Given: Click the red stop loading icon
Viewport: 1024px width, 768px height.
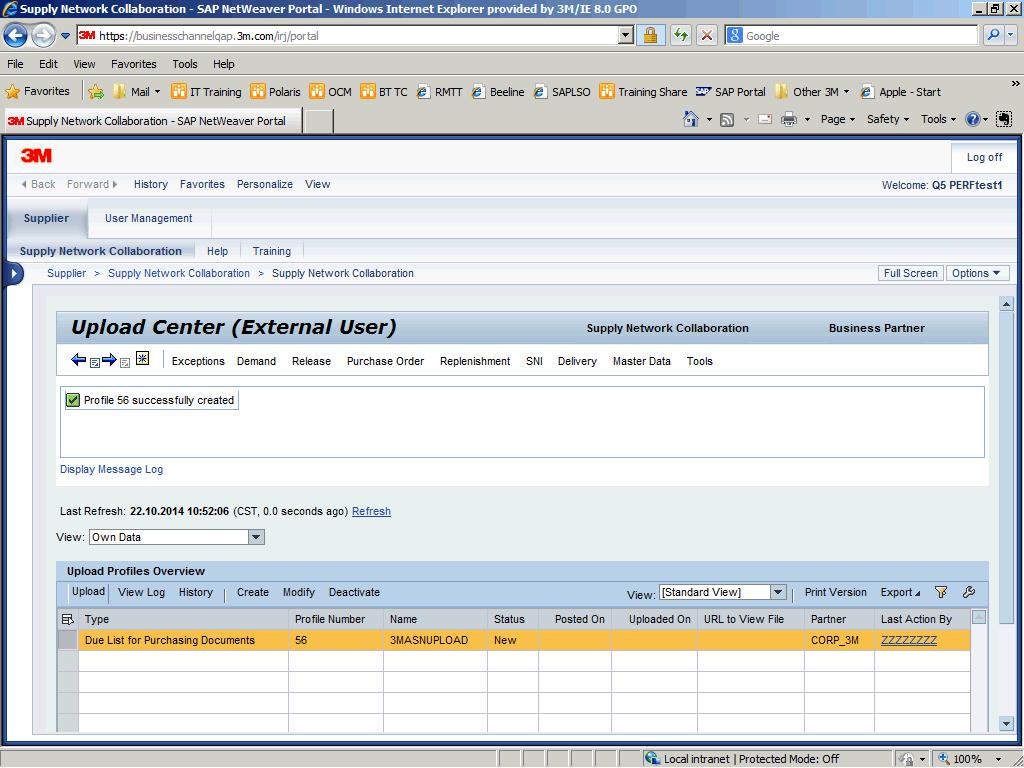Looking at the screenshot, I should (707, 35).
